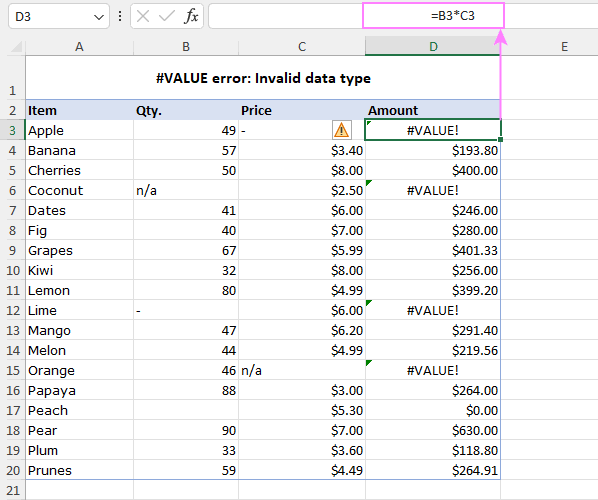Select the #VALUE! cell in the Lime row
598x500 pixels.
click(x=433, y=310)
